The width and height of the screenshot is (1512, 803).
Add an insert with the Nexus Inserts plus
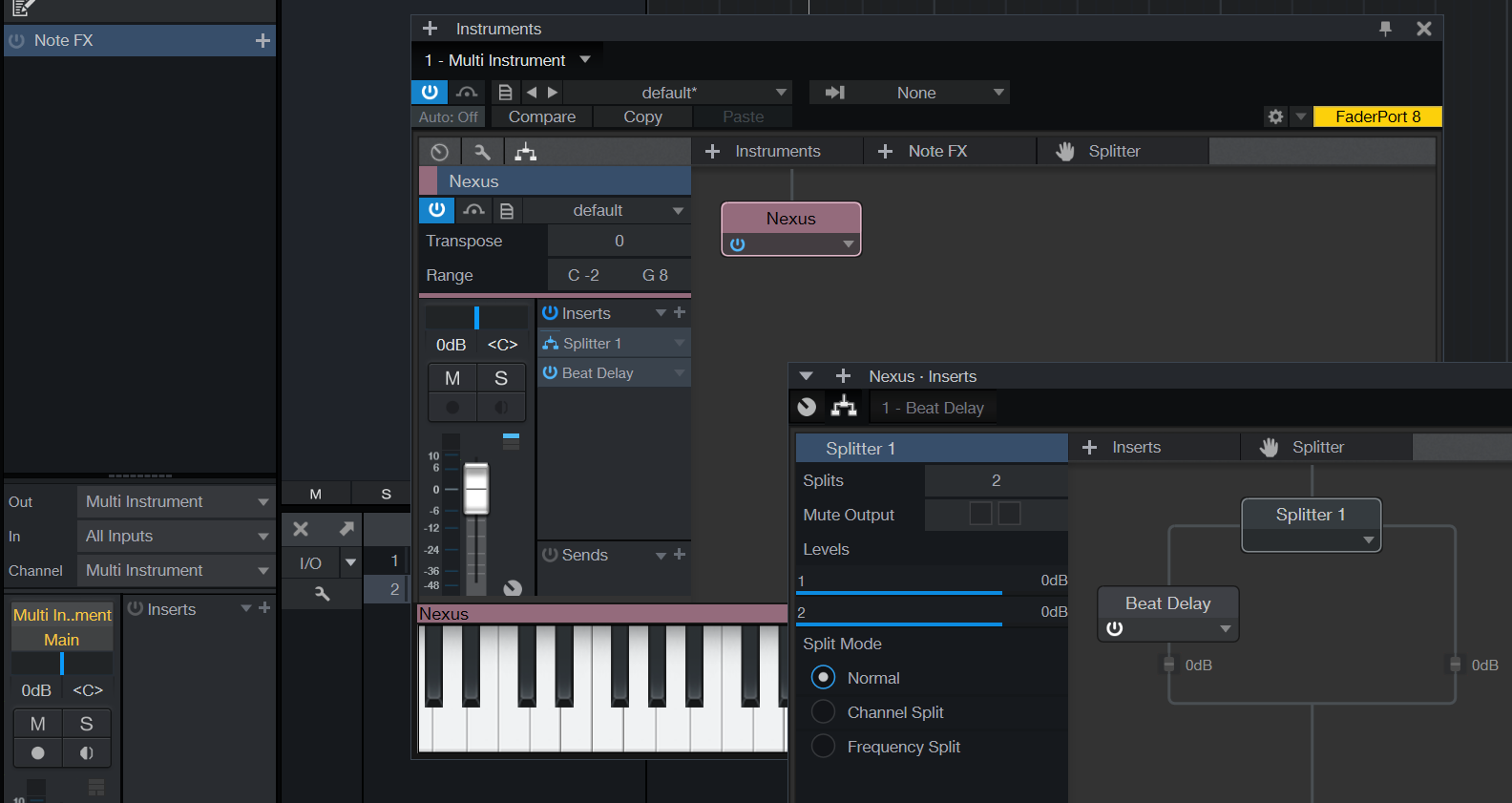pos(680,312)
